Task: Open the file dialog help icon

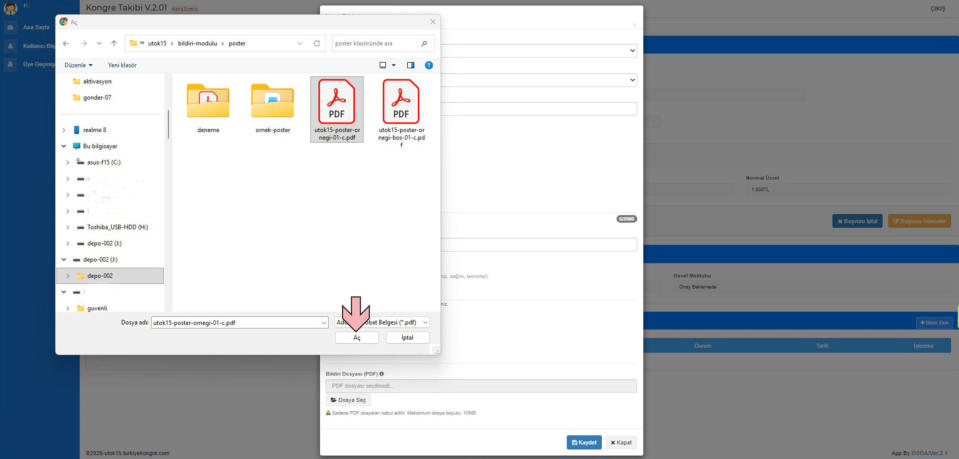Action: pos(429,65)
